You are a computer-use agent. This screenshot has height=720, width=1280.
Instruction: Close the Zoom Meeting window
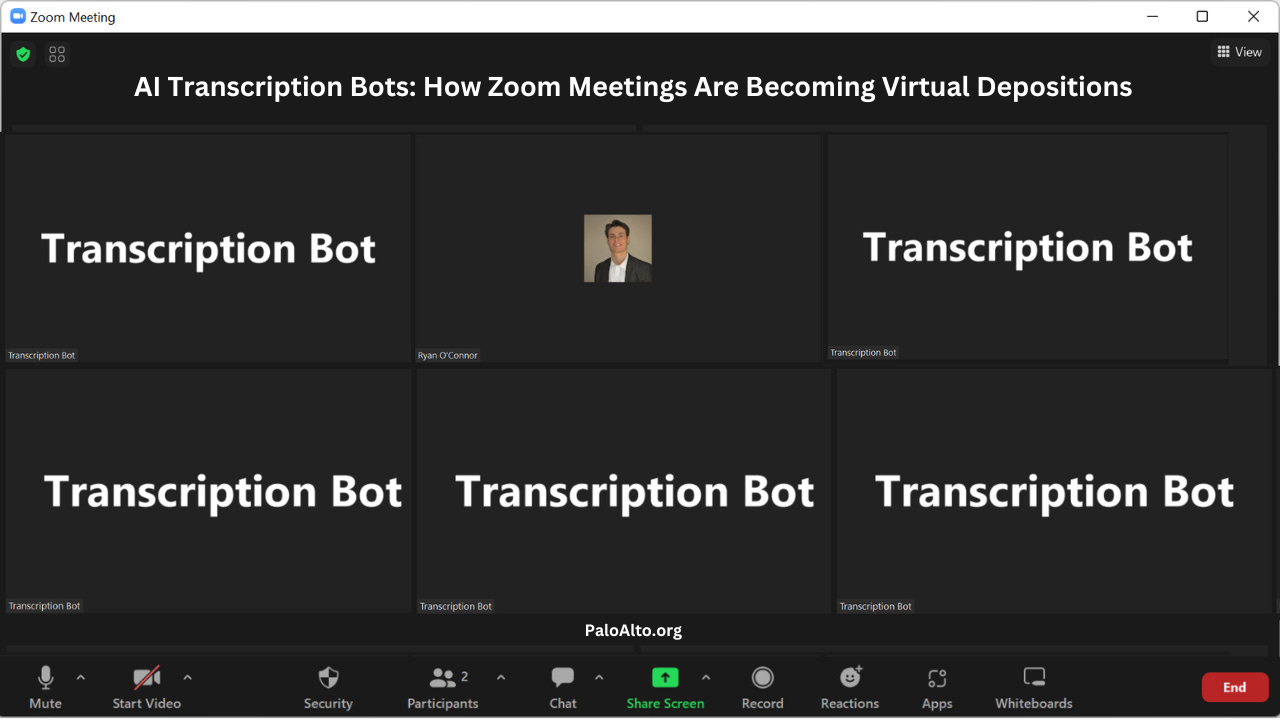tap(1253, 16)
